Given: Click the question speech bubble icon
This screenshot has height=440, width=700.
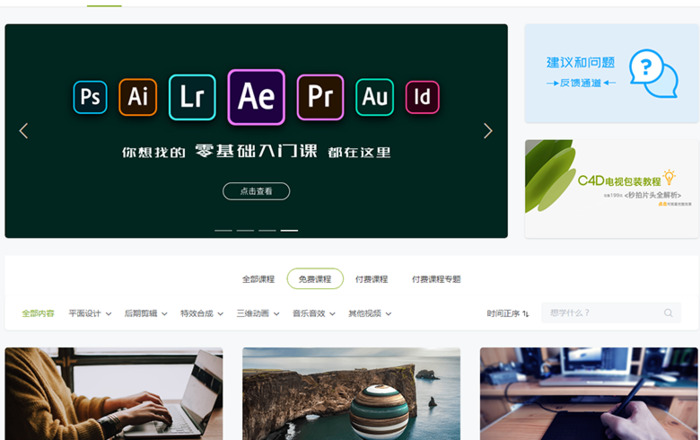Looking at the screenshot, I should tap(653, 73).
